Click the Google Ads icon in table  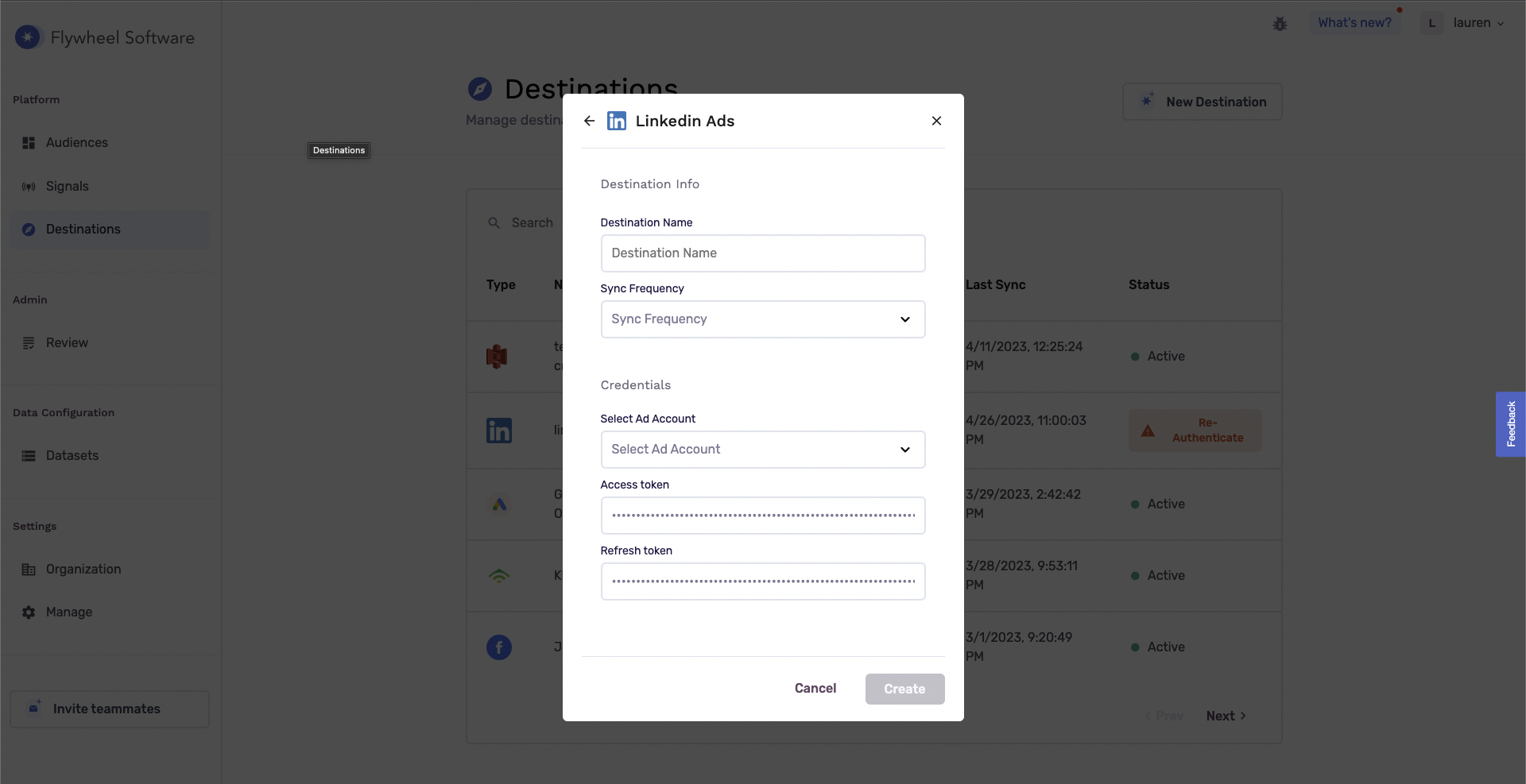[x=499, y=504]
